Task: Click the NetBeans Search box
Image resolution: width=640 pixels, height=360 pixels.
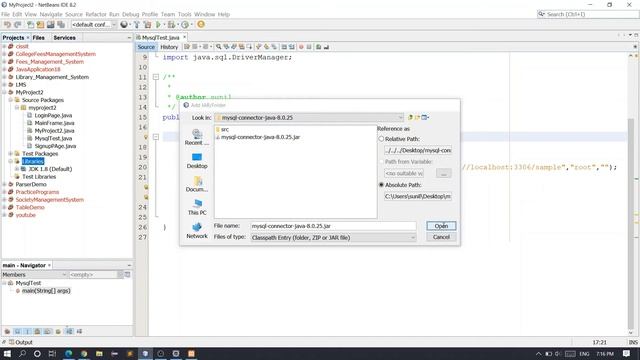Action: tap(588, 14)
